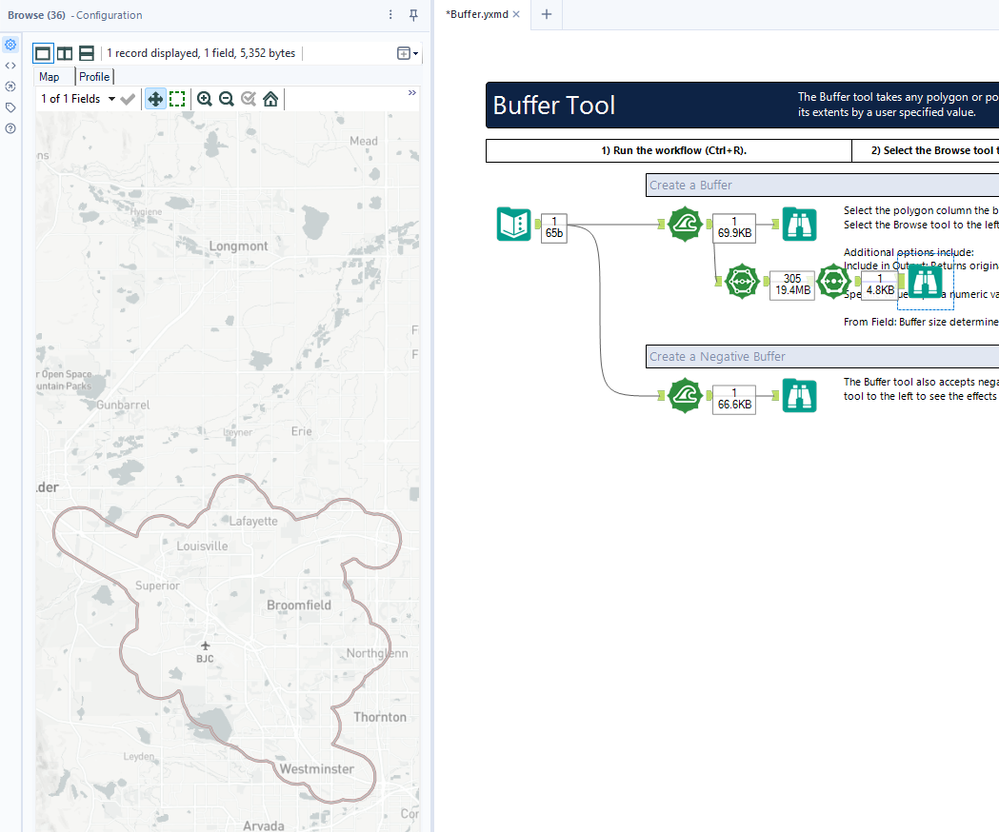Click the 305 19.4MB connection label
Viewport: 999px width, 832px height.
[x=792, y=285]
